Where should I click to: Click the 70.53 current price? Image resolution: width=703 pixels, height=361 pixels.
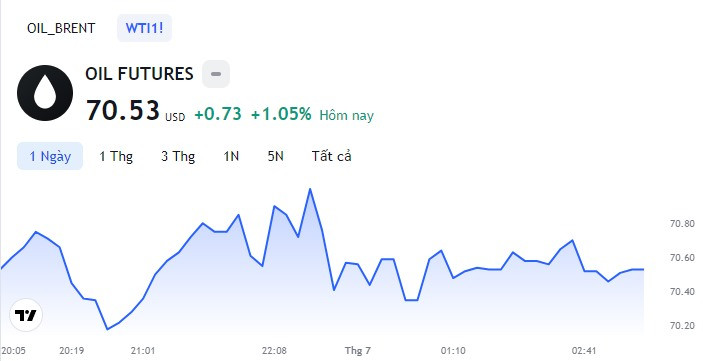coord(122,110)
